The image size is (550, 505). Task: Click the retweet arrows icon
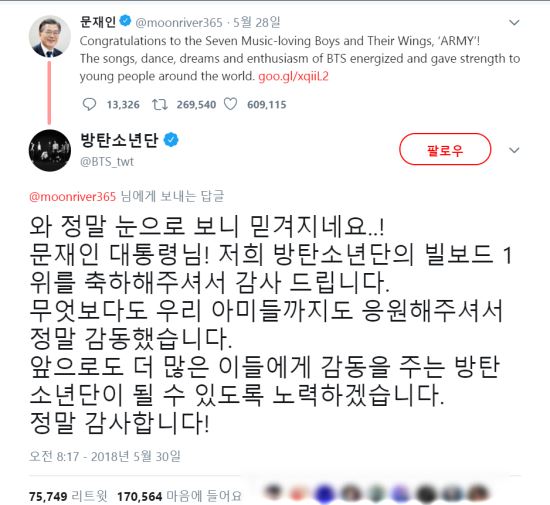pyautogui.click(x=160, y=104)
